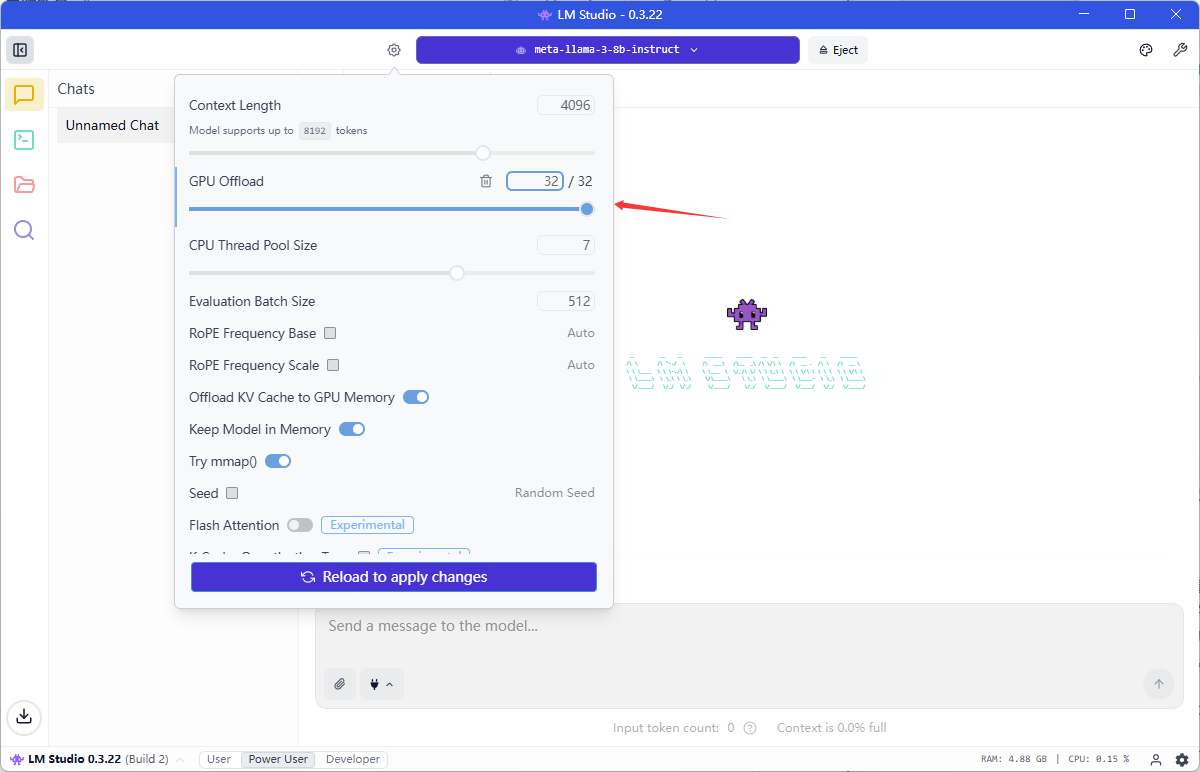Send message with arrow button

pos(1159,684)
